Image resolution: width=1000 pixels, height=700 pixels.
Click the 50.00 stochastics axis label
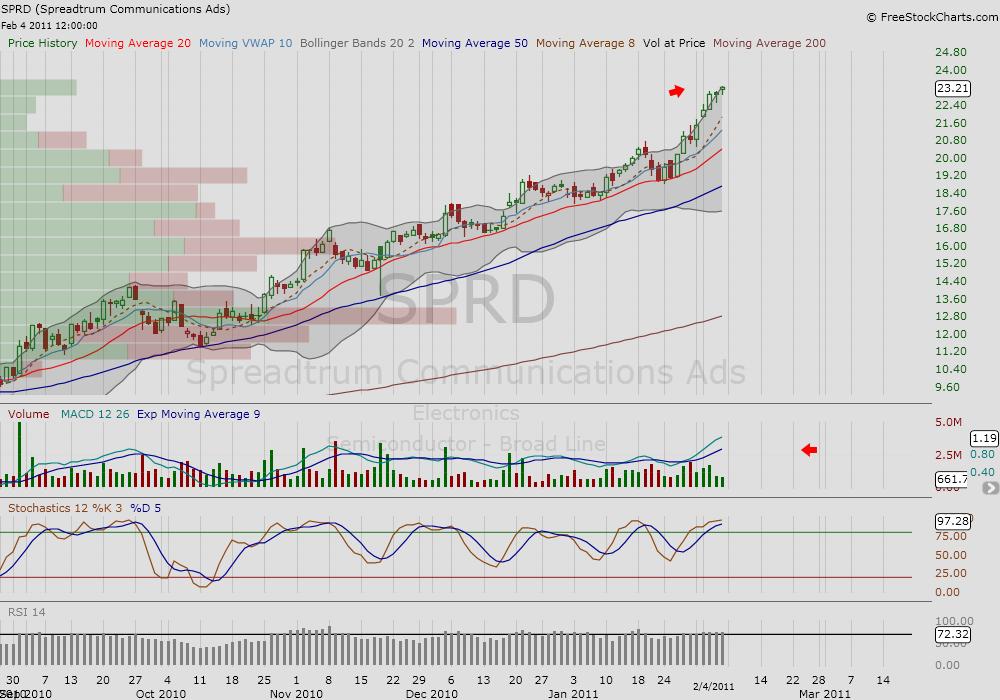click(951, 555)
